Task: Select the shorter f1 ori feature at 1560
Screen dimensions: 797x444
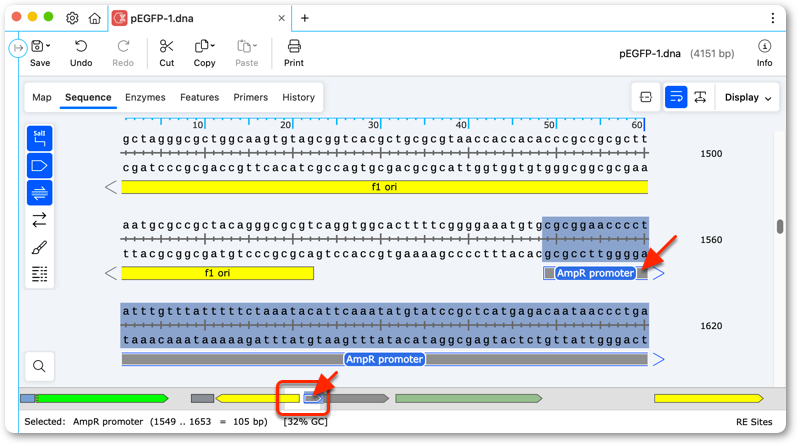Action: coord(217,273)
